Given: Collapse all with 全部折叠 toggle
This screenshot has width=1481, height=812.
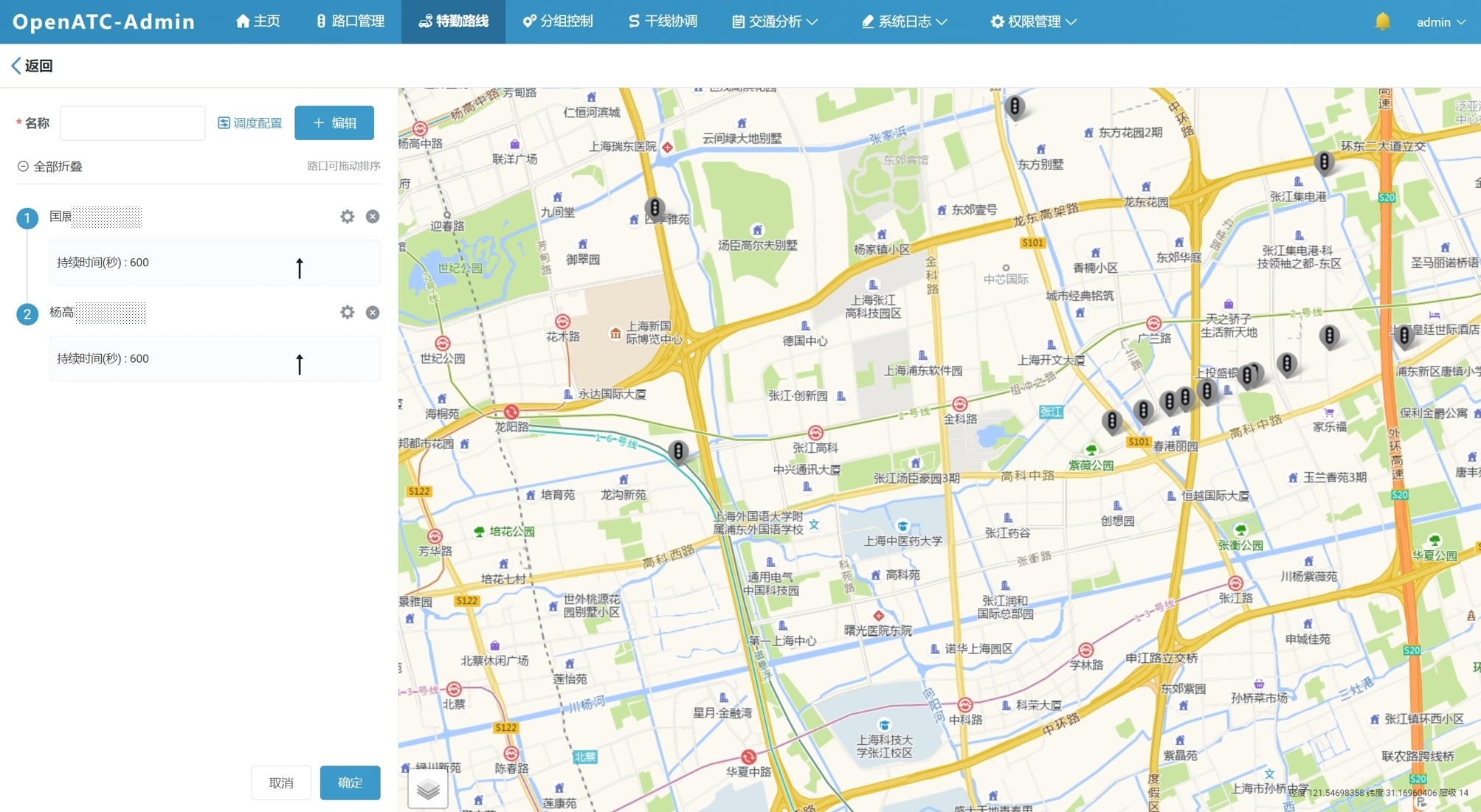Looking at the screenshot, I should pos(50,167).
